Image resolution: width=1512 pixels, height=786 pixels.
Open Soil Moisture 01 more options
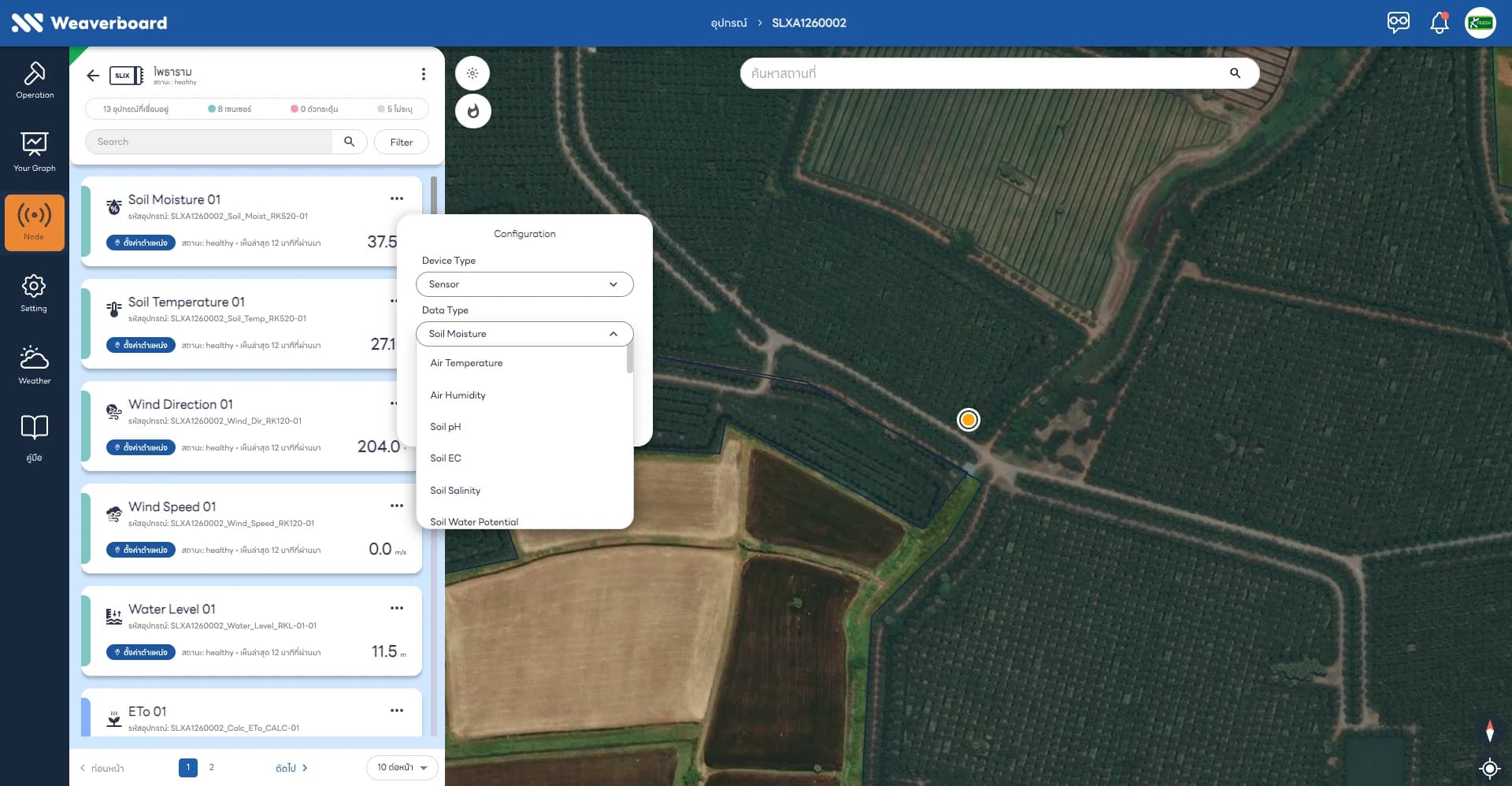coord(397,198)
